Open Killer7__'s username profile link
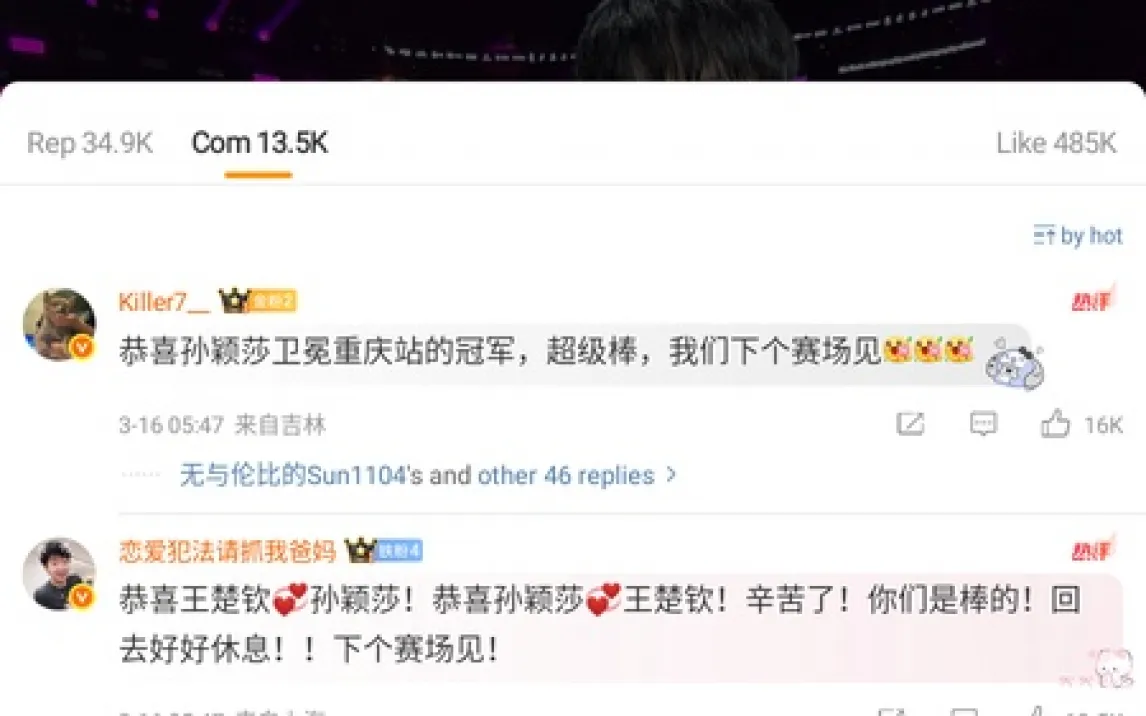Image resolution: width=1146 pixels, height=716 pixels. (x=164, y=301)
